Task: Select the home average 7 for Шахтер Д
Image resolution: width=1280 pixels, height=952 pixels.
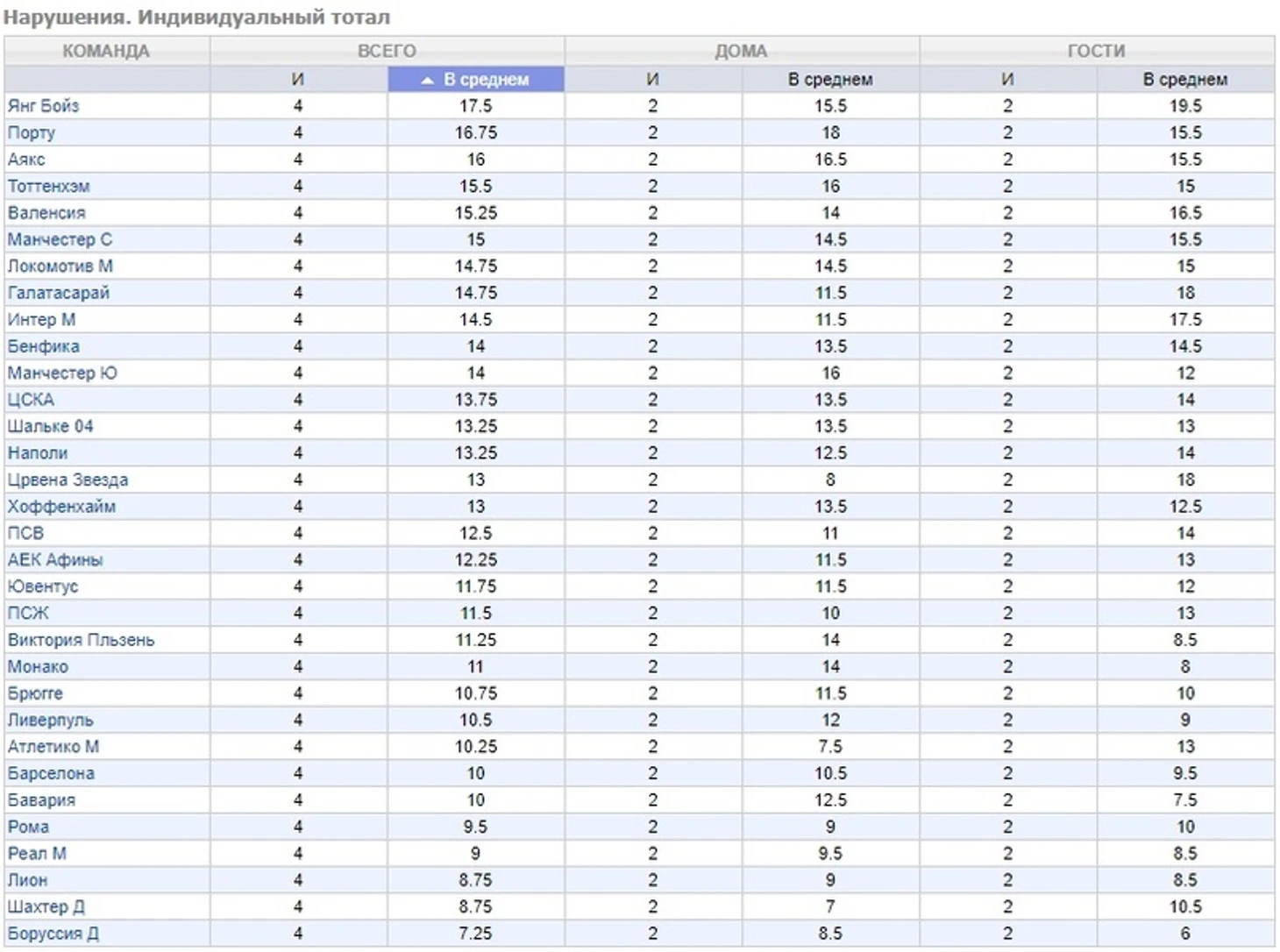Action: pyautogui.click(x=830, y=907)
